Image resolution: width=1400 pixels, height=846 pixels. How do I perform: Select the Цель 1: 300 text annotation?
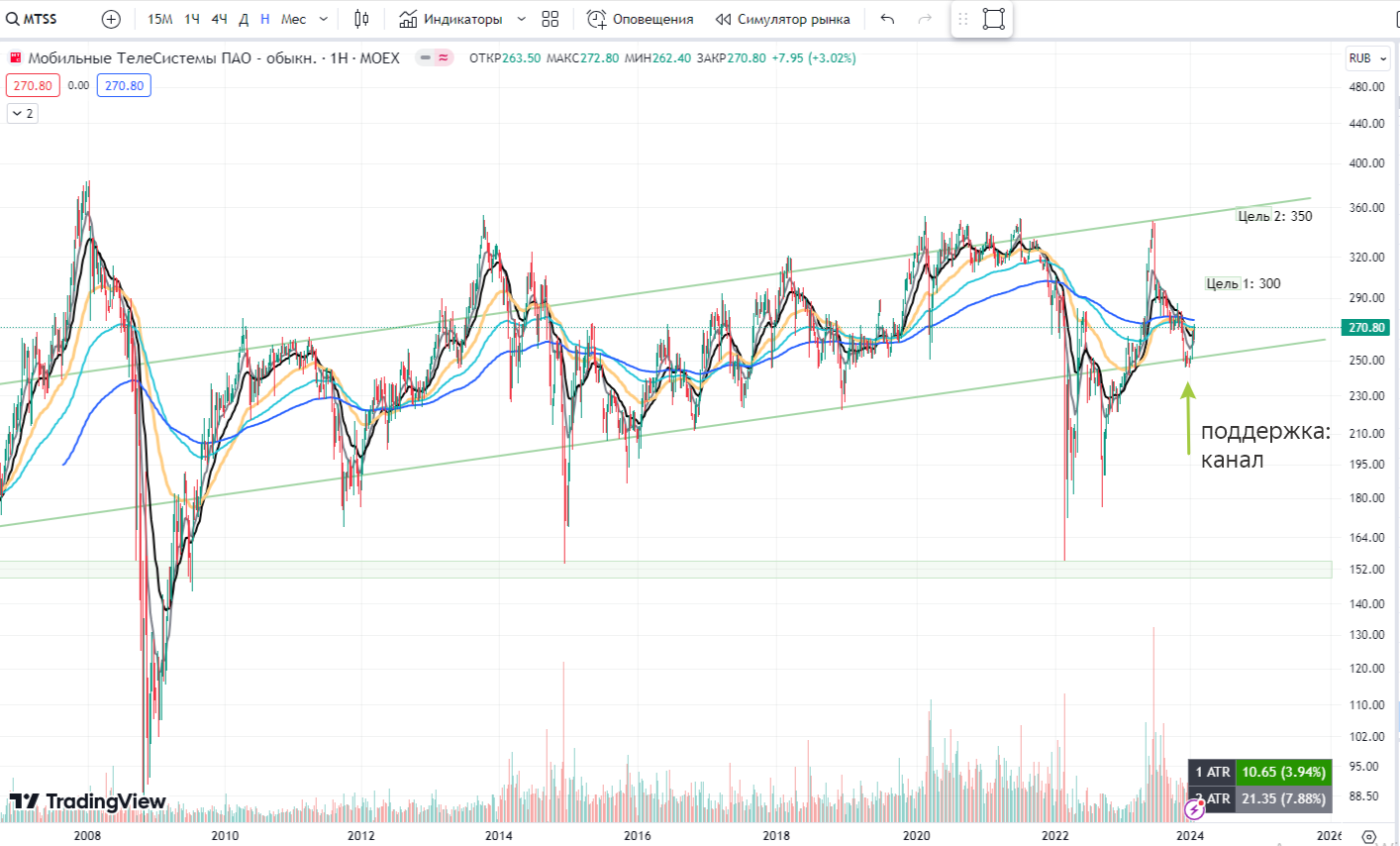[x=1244, y=283]
